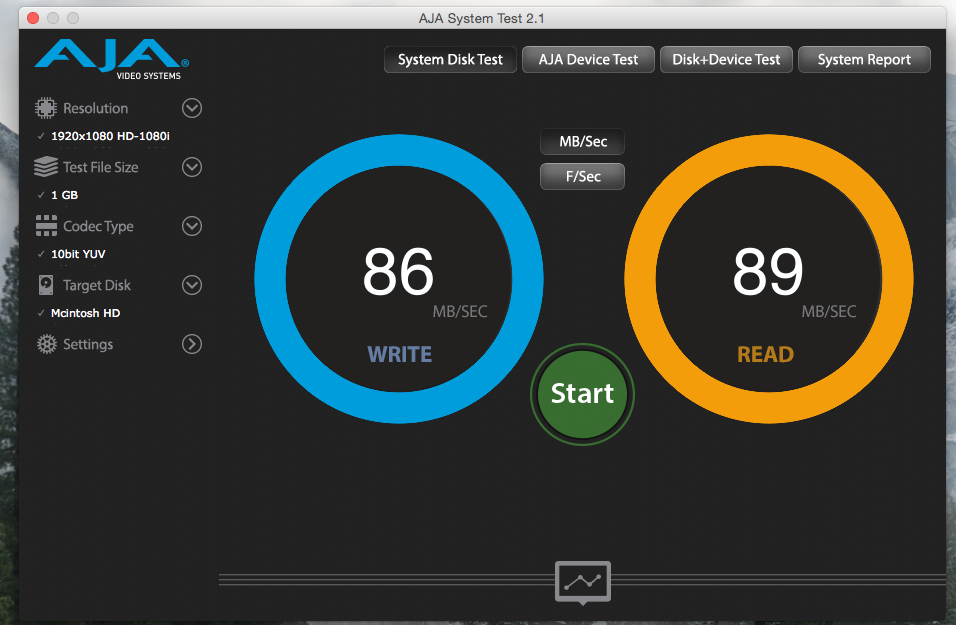The width and height of the screenshot is (956, 625).
Task: Select MB/Sec units
Action: click(x=582, y=141)
